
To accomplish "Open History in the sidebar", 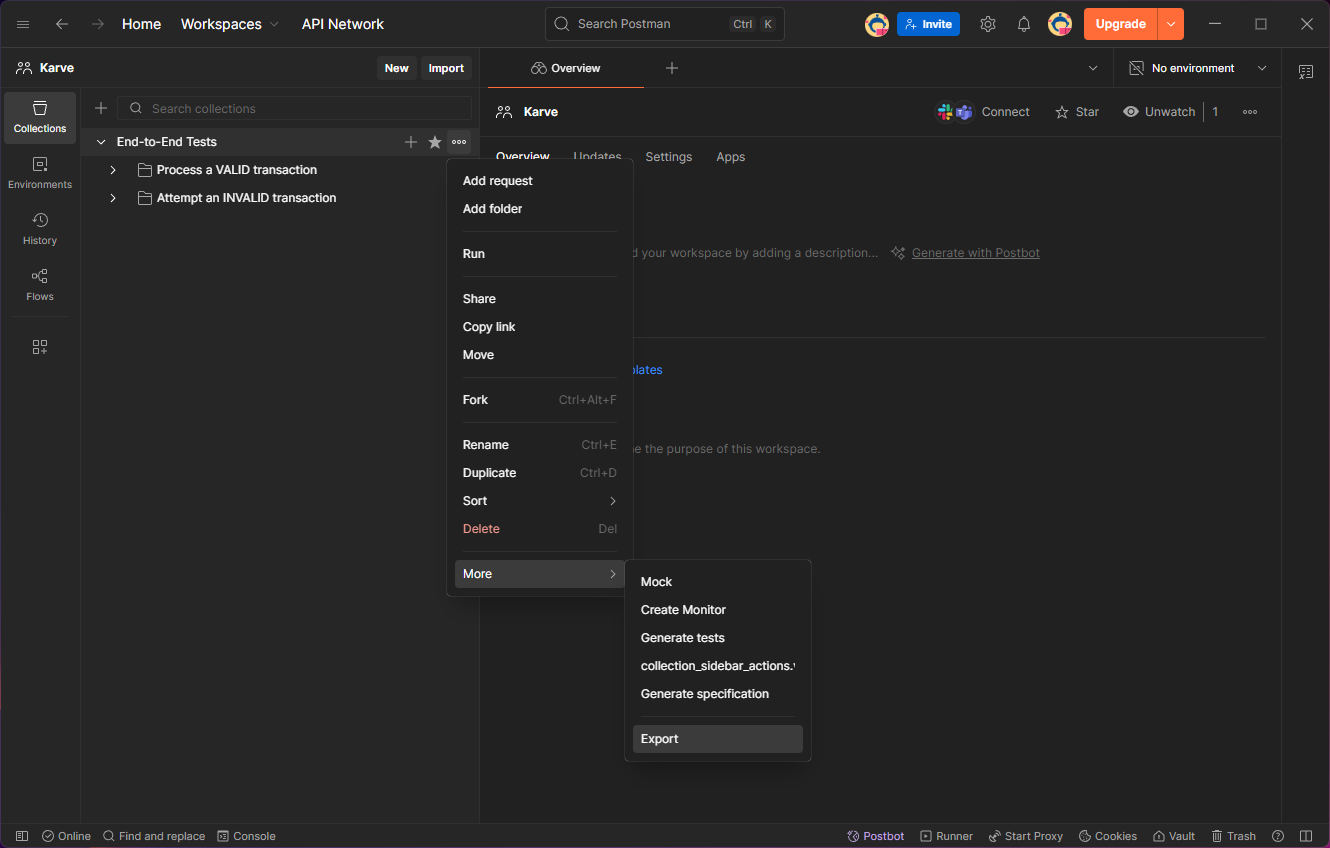I will tap(40, 229).
